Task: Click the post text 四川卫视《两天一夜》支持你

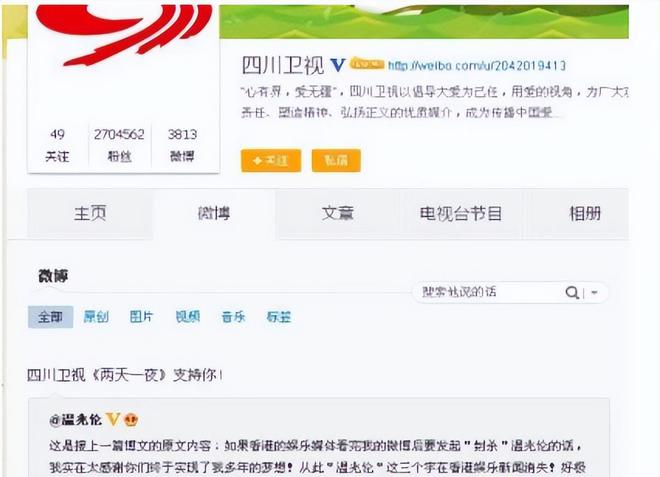Action: tap(125, 375)
